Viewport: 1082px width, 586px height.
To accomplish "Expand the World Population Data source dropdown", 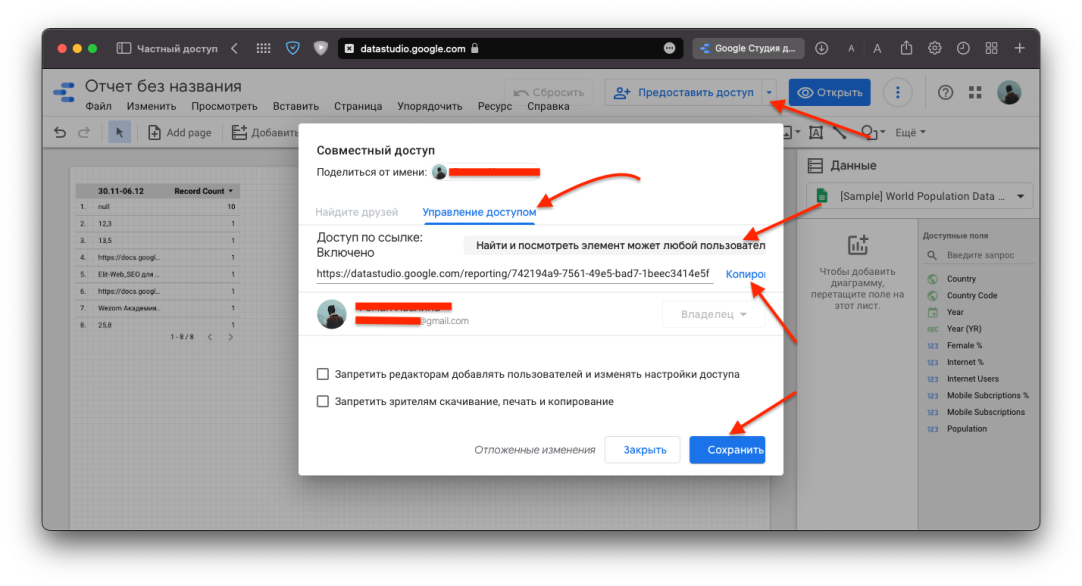I will pyautogui.click(x=1021, y=197).
